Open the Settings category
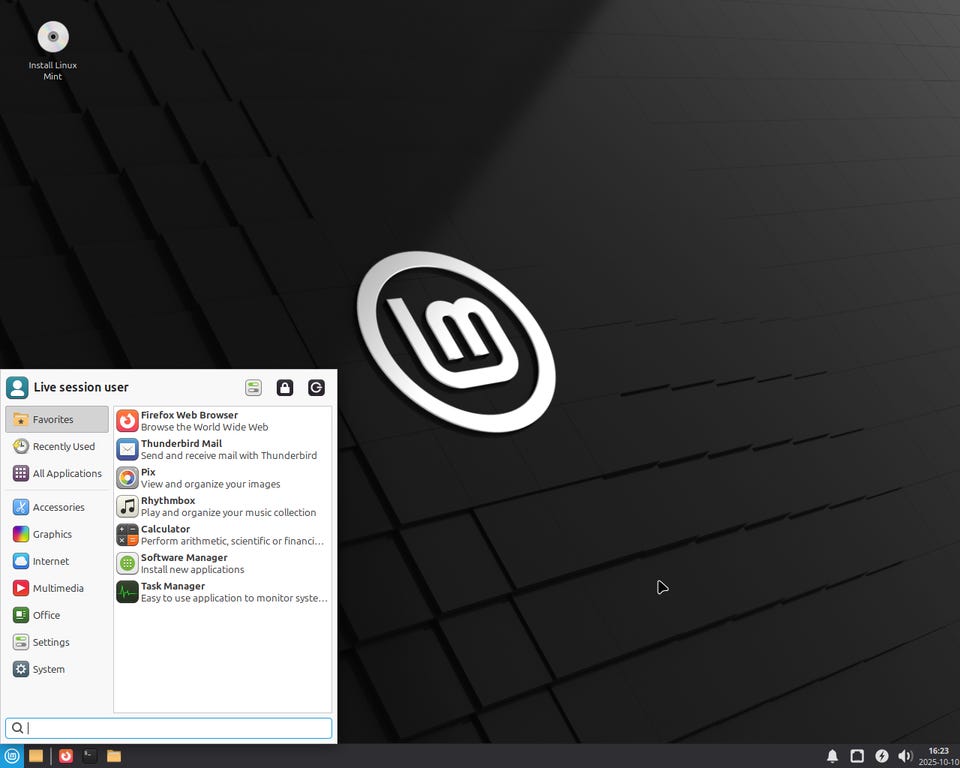The image size is (960, 768). click(x=57, y=642)
